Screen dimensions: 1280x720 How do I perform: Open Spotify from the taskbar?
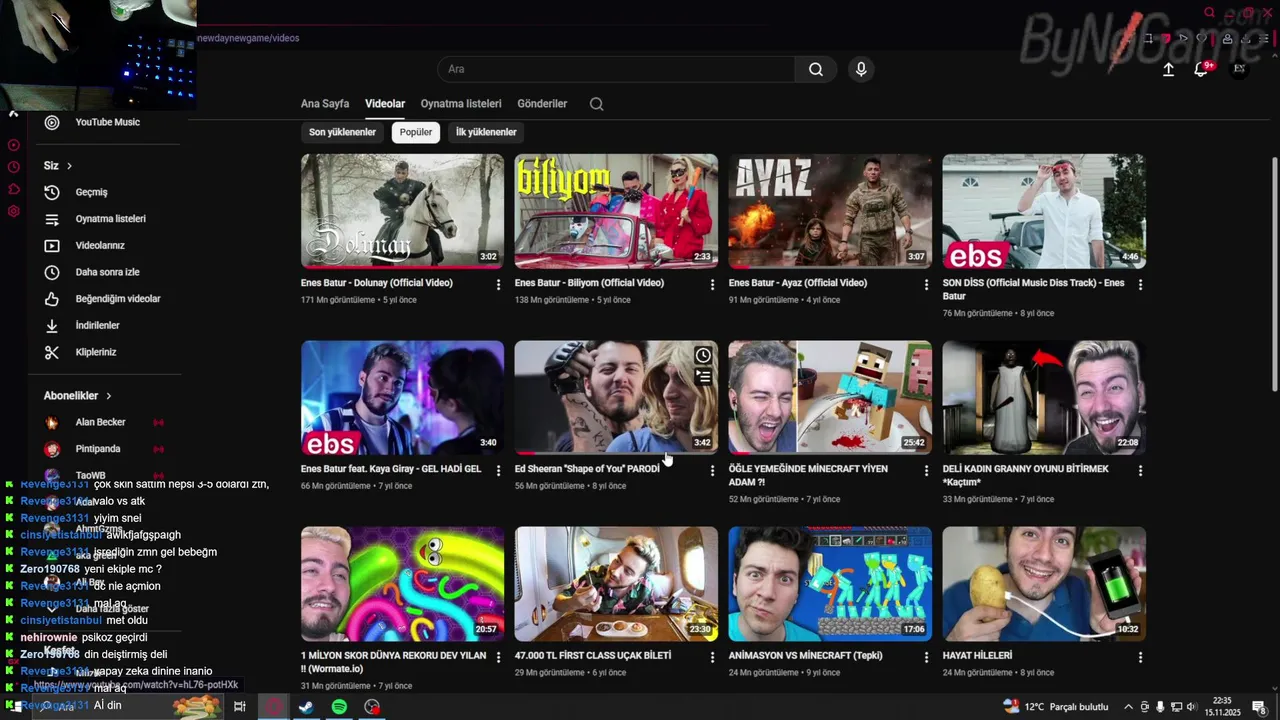(x=339, y=707)
